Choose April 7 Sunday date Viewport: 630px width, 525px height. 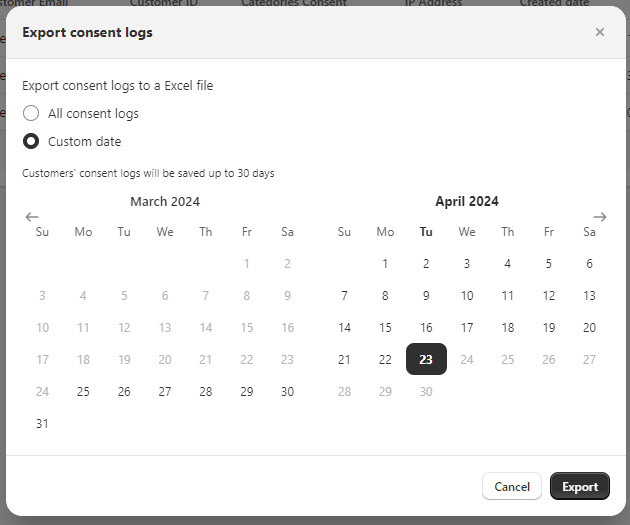pos(344,296)
